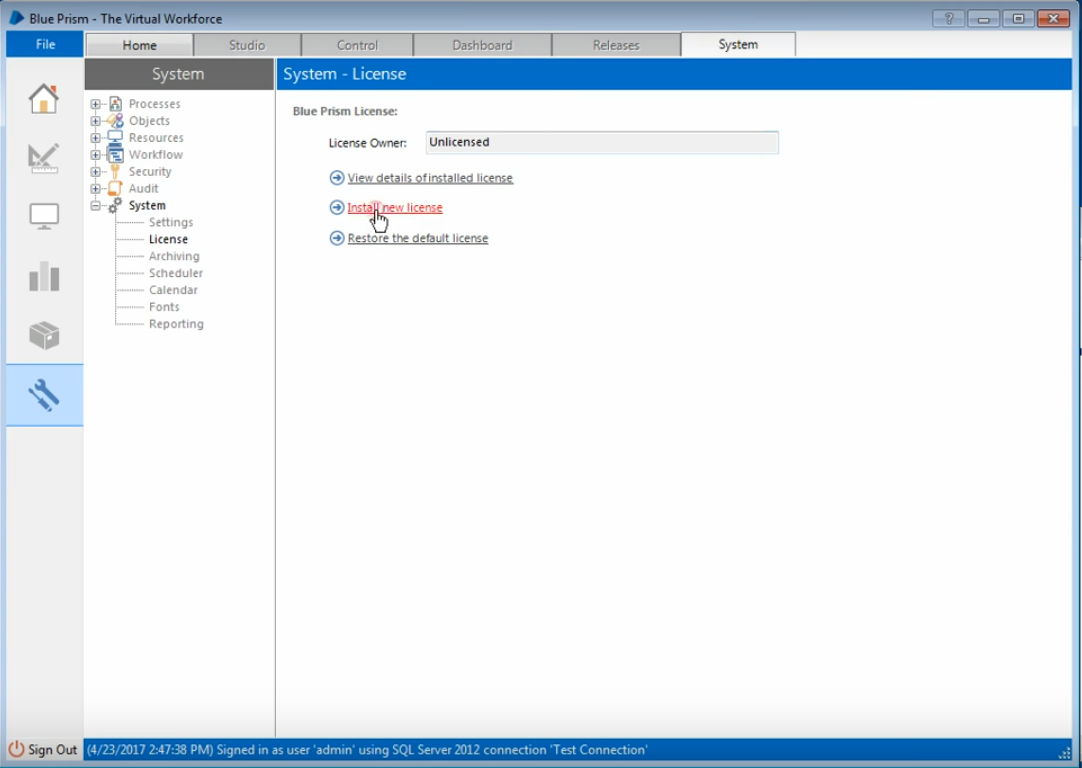This screenshot has width=1082, height=768.
Task: Click the 'Blue Prism License:' heading
Action: [345, 111]
